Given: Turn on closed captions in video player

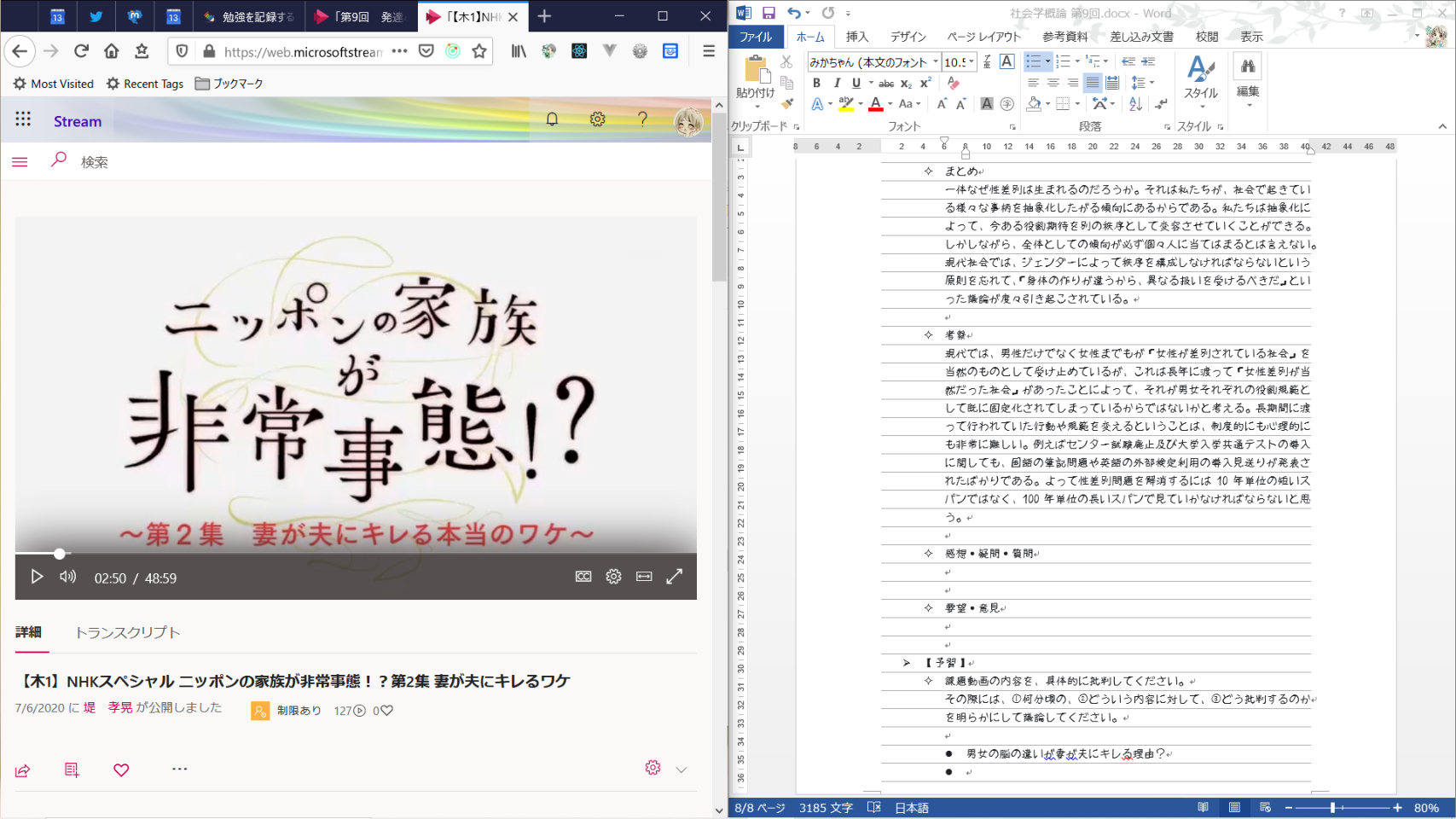Looking at the screenshot, I should point(583,577).
